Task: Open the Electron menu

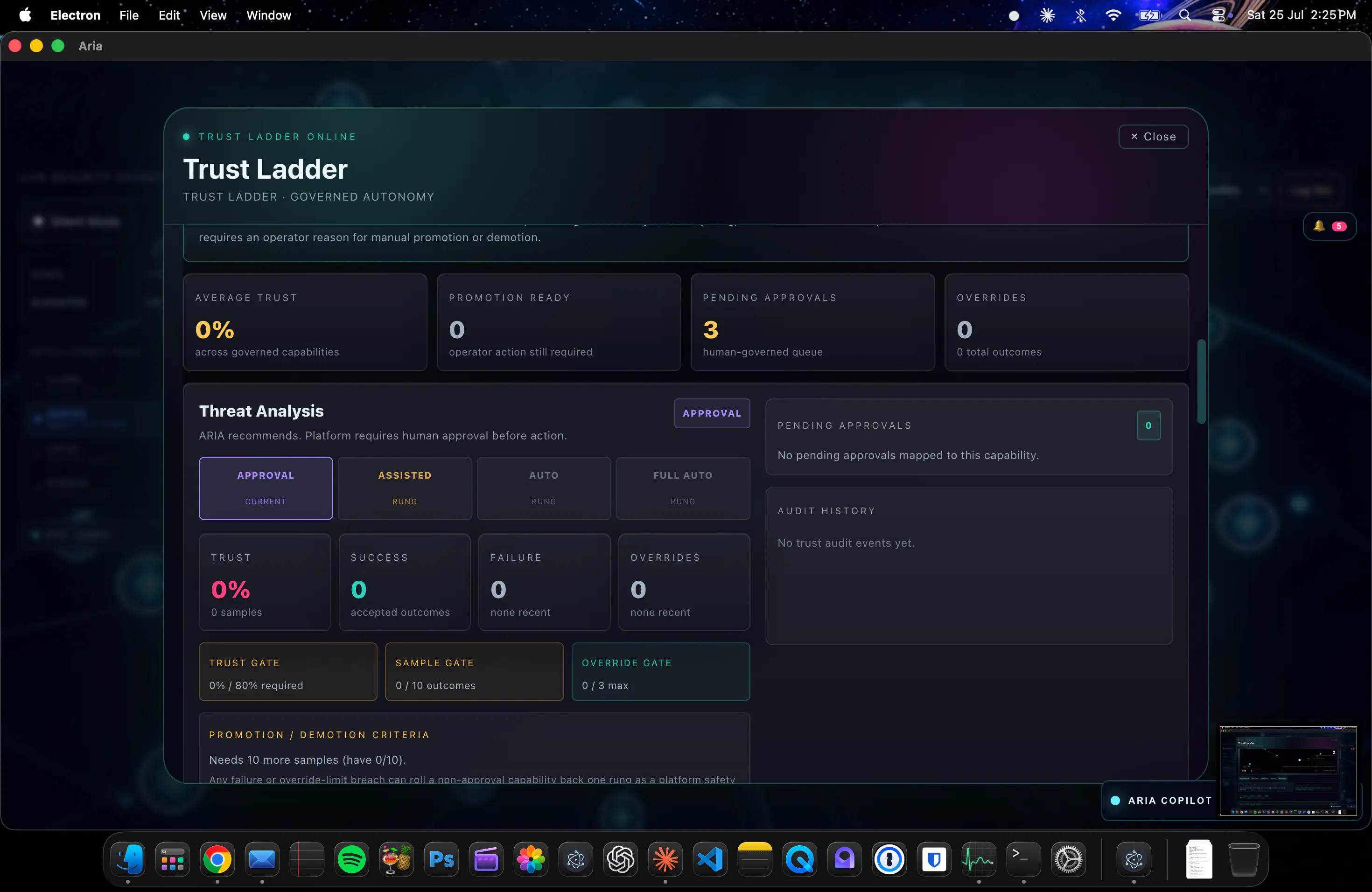Action: click(x=76, y=15)
